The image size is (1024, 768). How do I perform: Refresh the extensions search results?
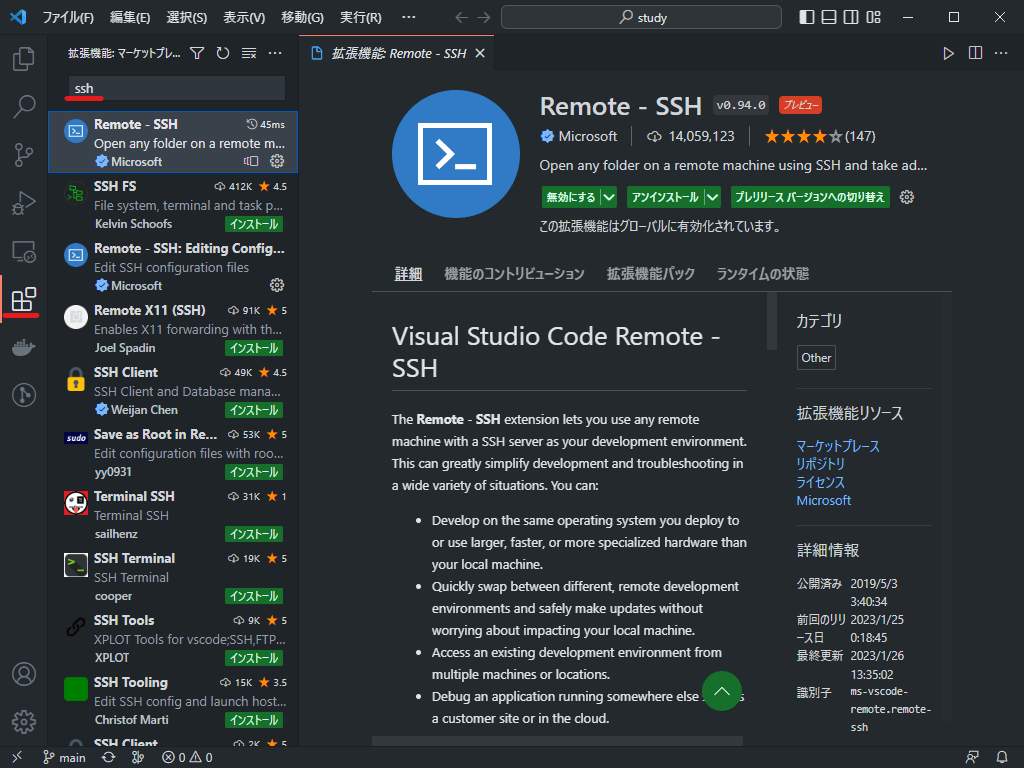point(222,53)
